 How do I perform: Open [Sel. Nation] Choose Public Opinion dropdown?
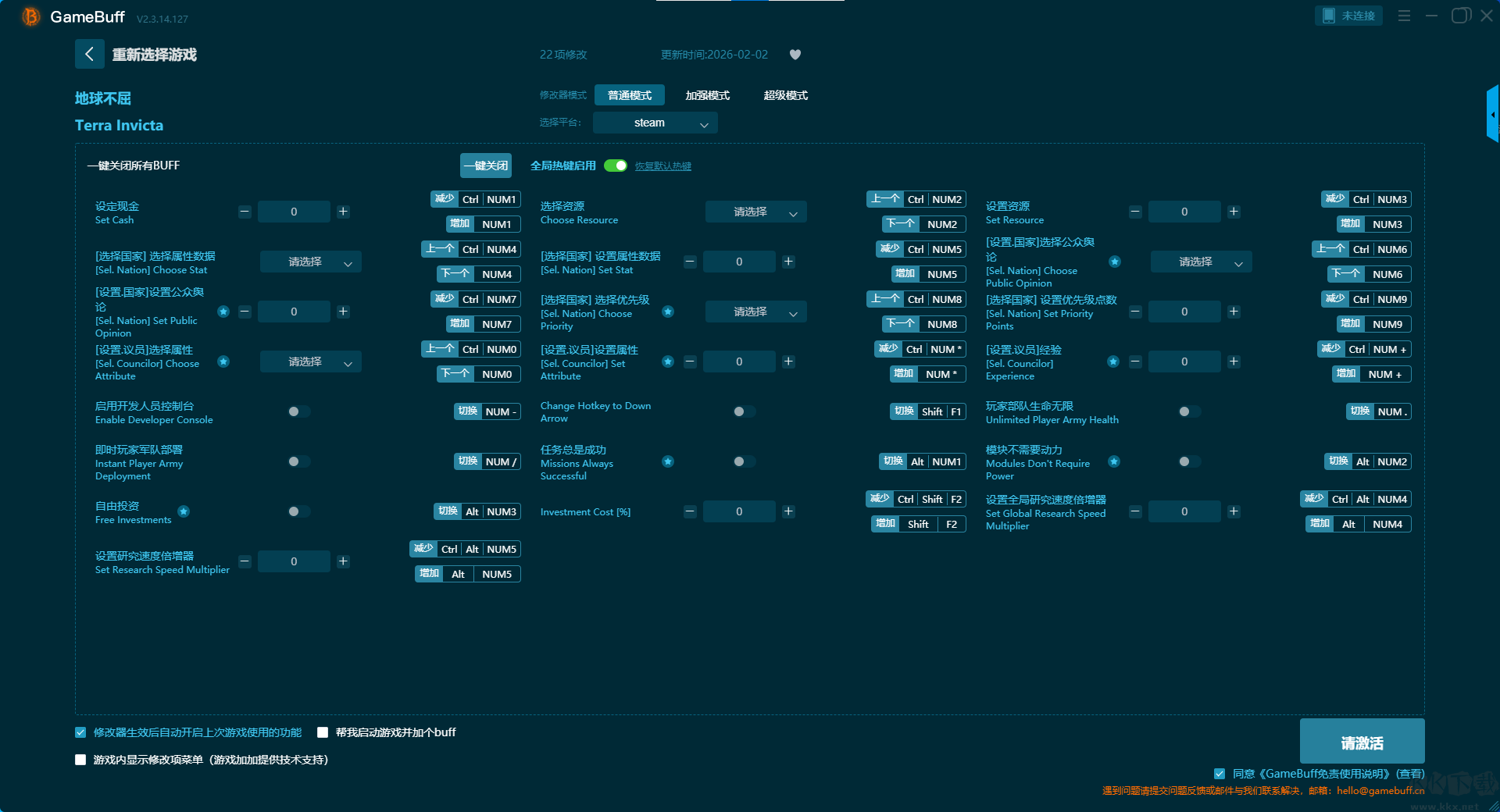(1202, 262)
